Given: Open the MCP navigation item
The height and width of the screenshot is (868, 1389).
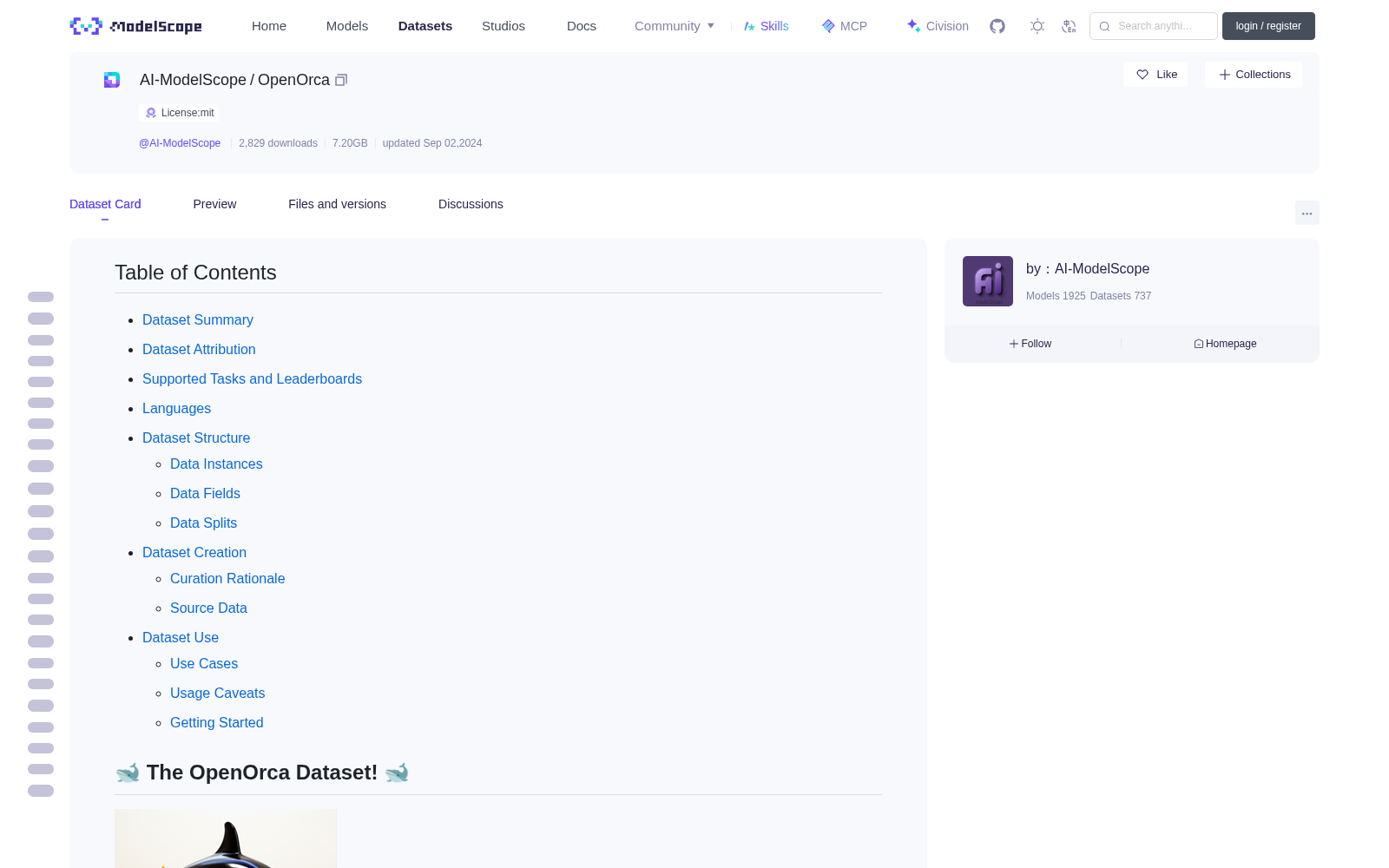Looking at the screenshot, I should click(x=844, y=26).
